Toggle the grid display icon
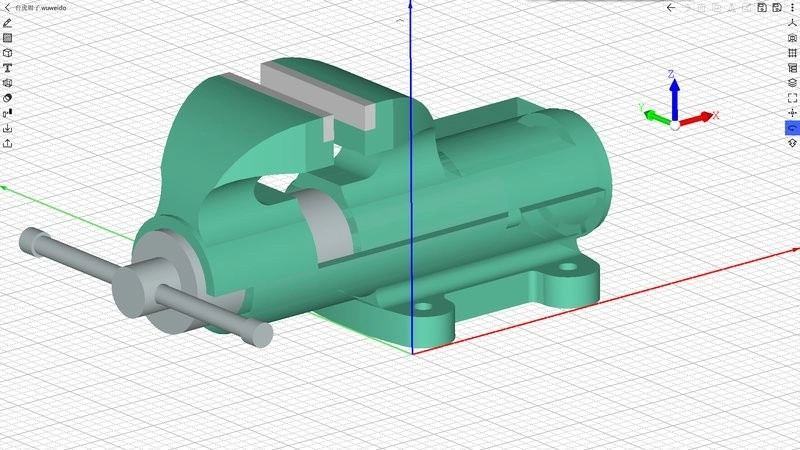Screen dimensions: 800x450 click(x=792, y=53)
